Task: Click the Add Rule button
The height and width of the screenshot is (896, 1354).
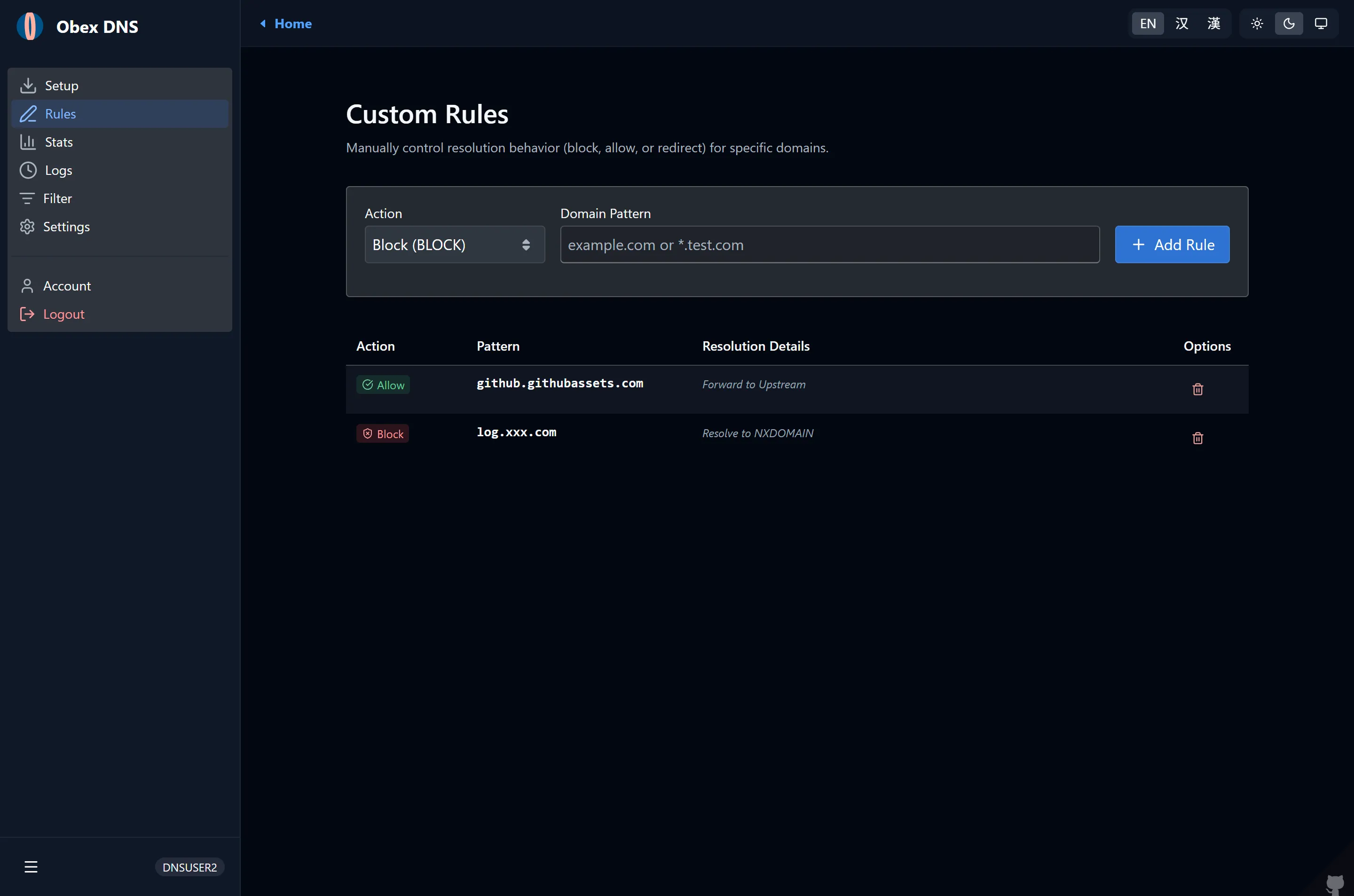Action: point(1172,244)
